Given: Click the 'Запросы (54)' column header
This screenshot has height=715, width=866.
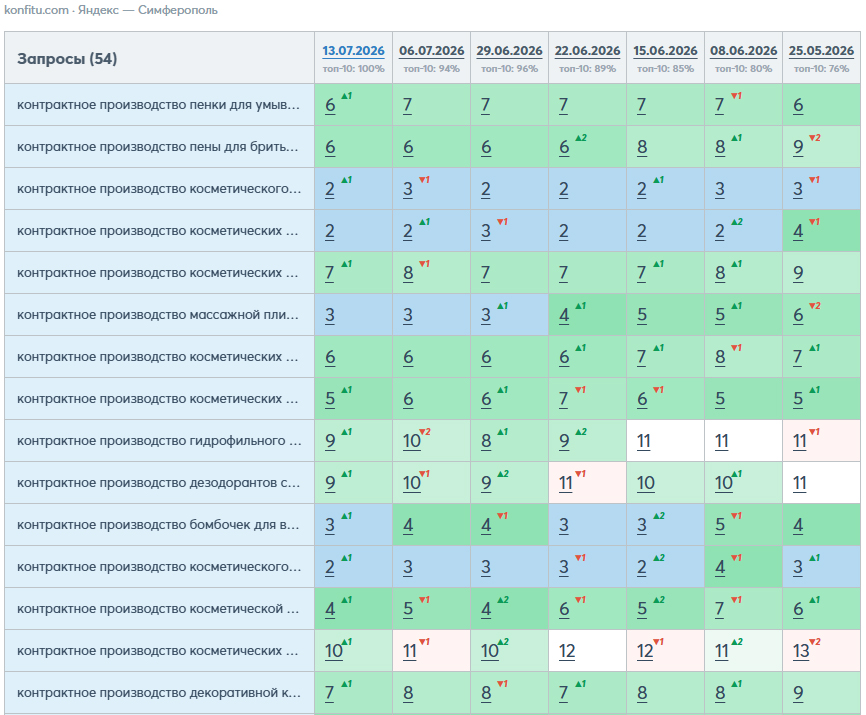Looking at the screenshot, I should pyautogui.click(x=67, y=59).
